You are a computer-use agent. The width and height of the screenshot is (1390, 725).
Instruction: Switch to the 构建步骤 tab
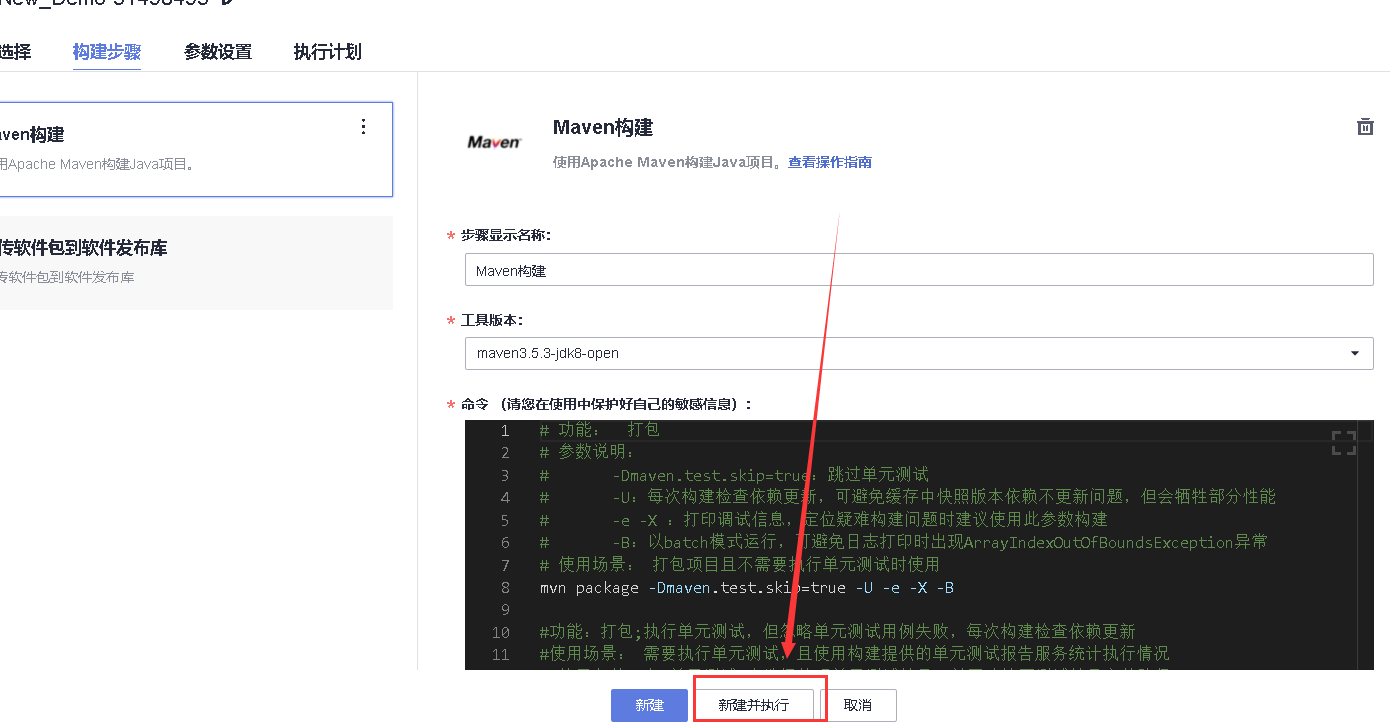[x=107, y=52]
